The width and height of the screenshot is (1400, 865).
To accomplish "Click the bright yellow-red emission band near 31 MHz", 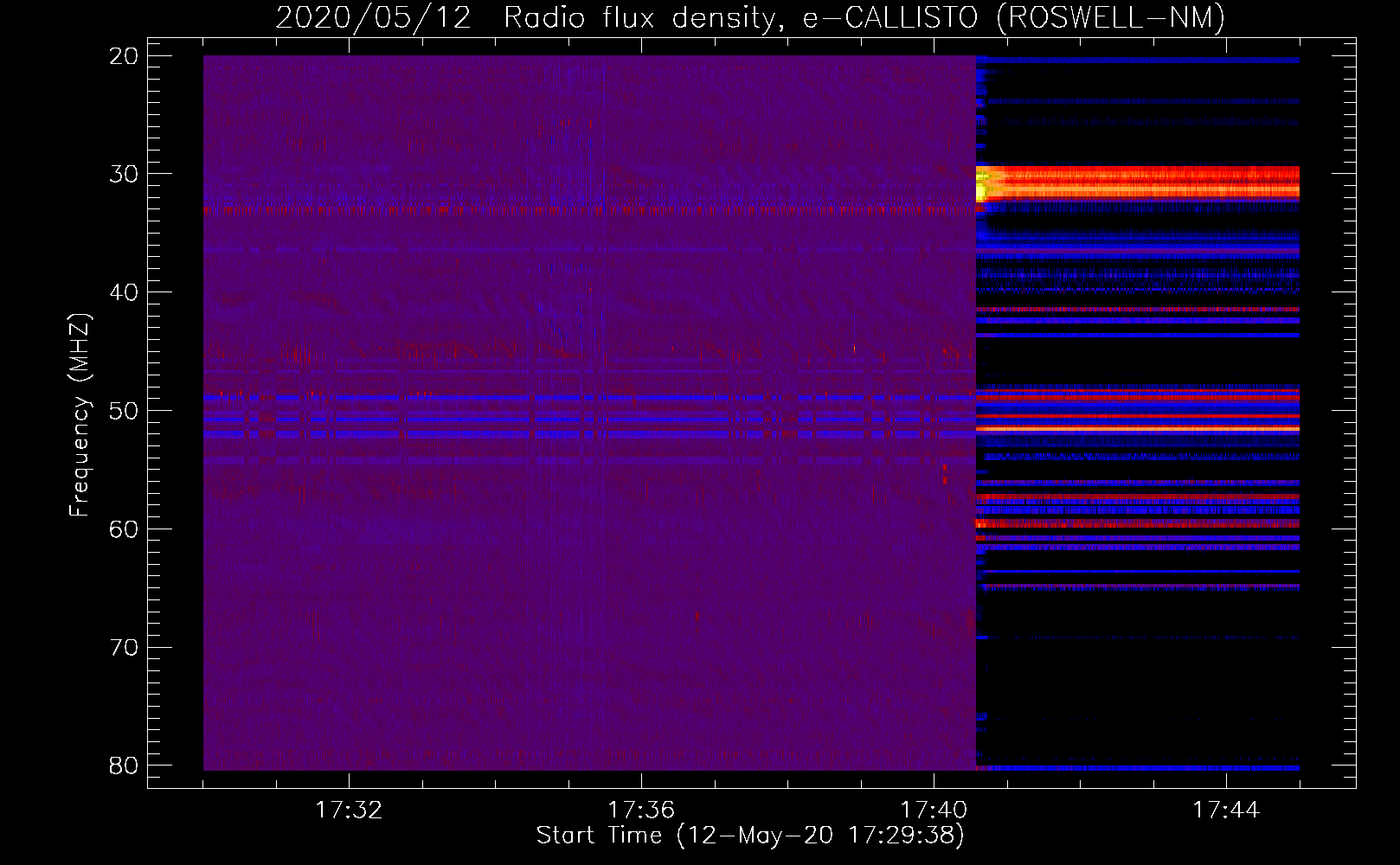I will pos(1138,183).
